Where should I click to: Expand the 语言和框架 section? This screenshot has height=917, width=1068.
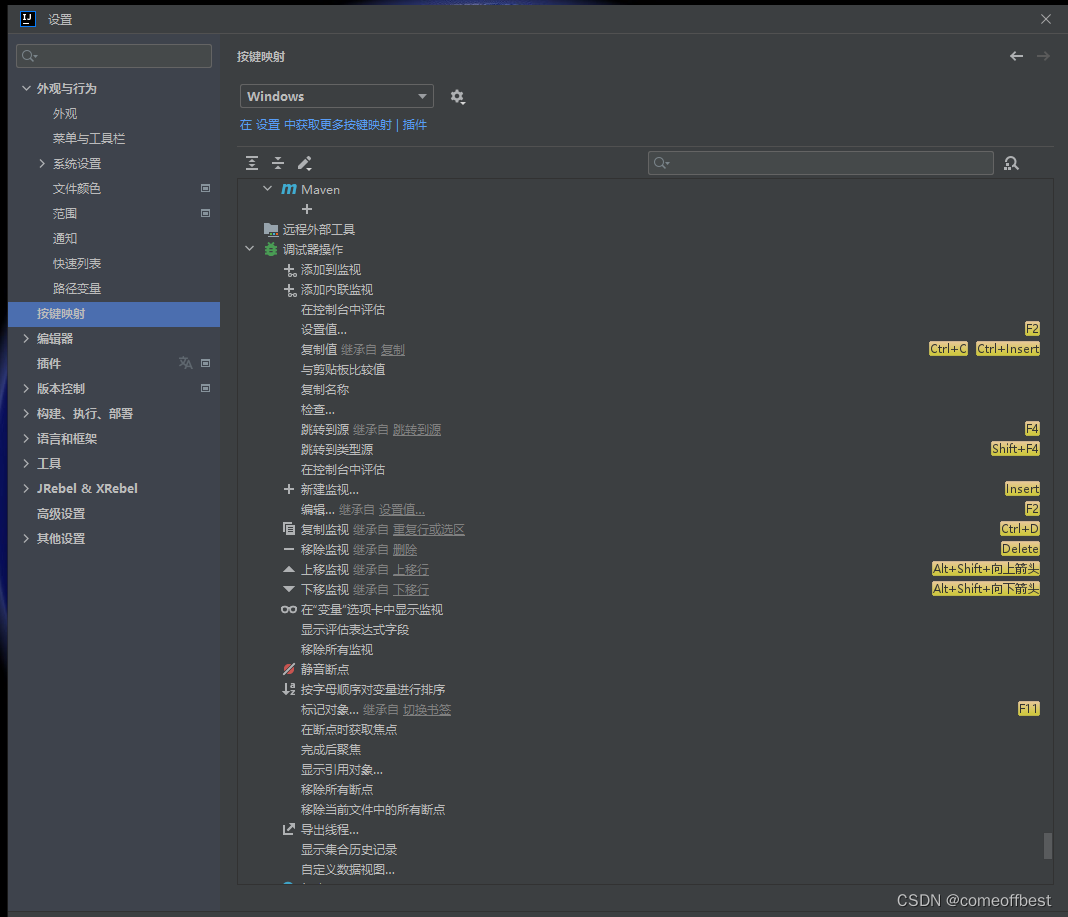pyautogui.click(x=26, y=438)
